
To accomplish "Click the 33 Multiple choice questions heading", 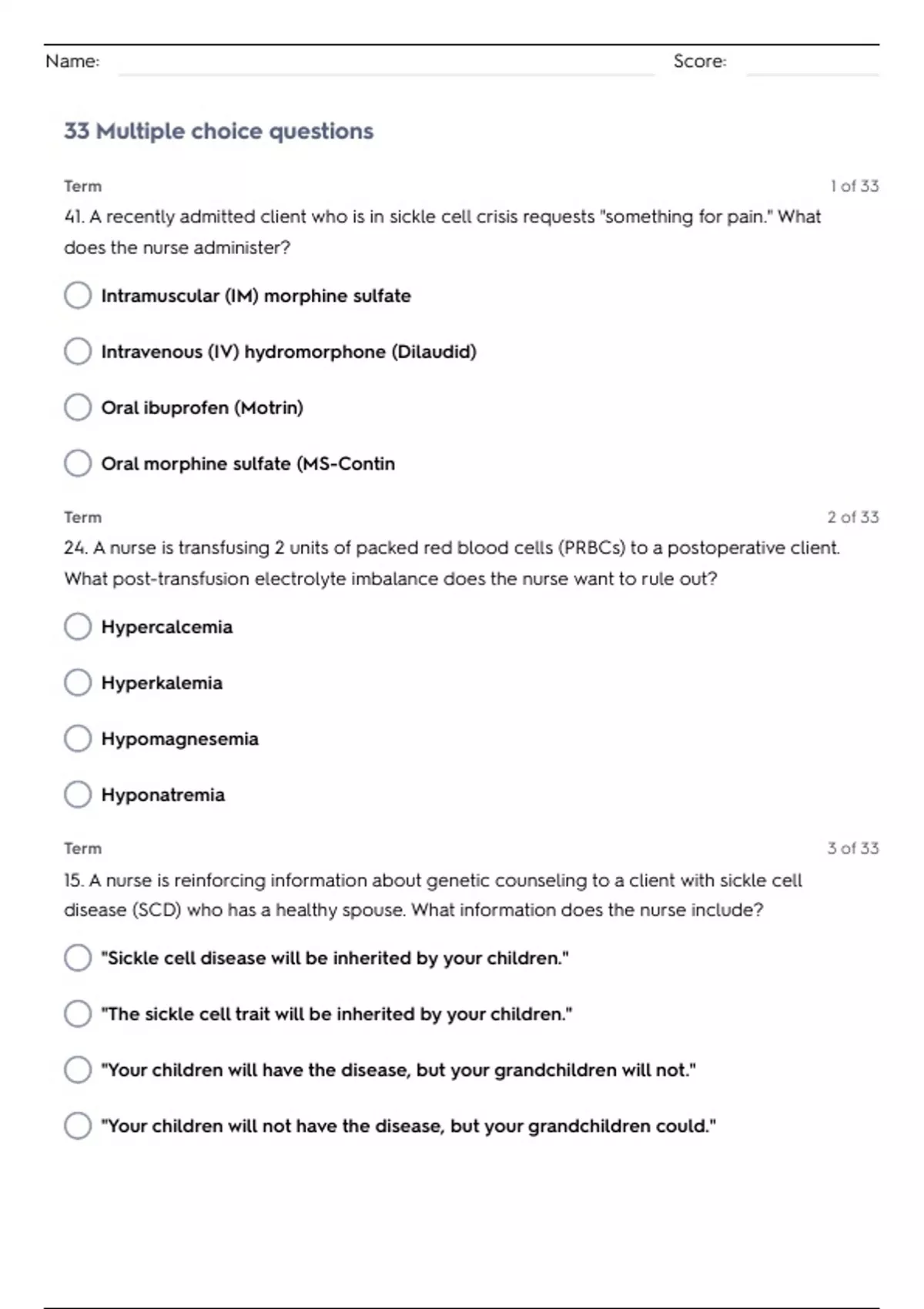I will tap(219, 132).
